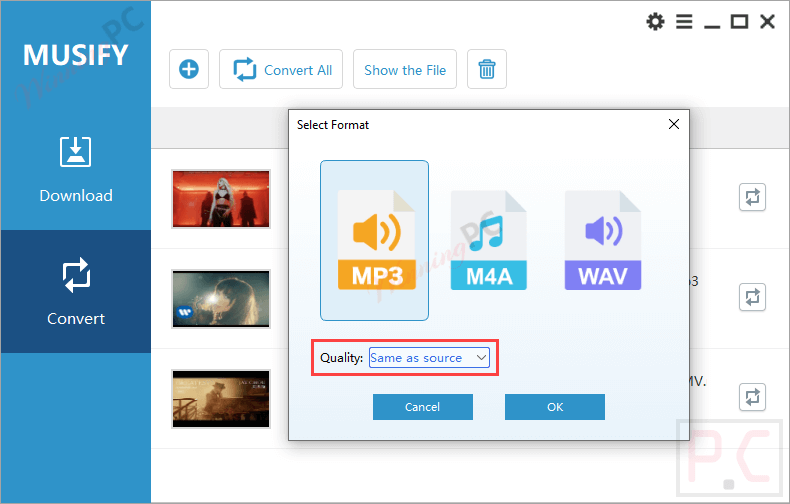790x504 pixels.
Task: Switch to the Download tab in sidebar
Action: point(76,169)
